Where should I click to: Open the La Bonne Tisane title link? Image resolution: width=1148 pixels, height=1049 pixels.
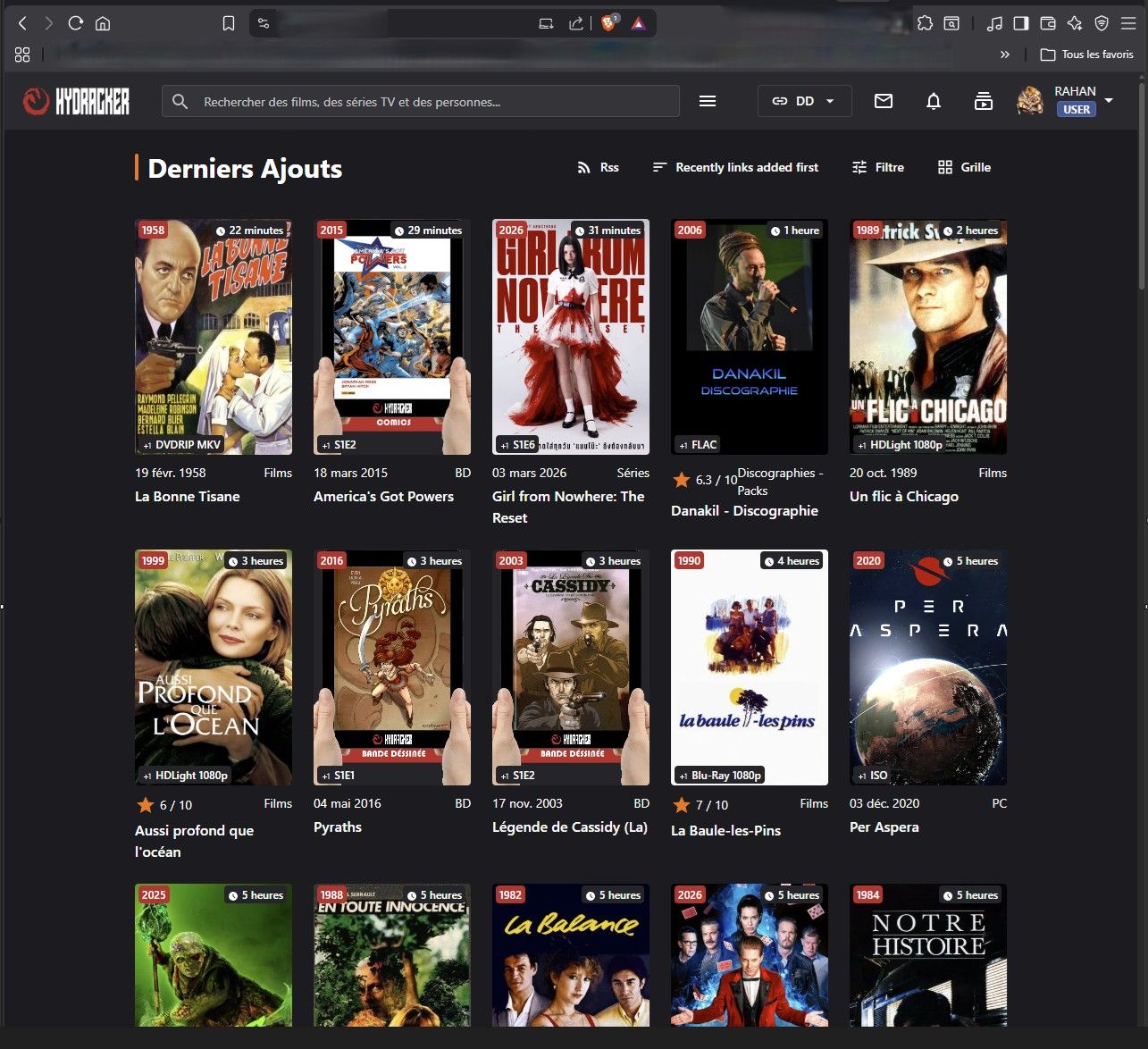pos(188,497)
